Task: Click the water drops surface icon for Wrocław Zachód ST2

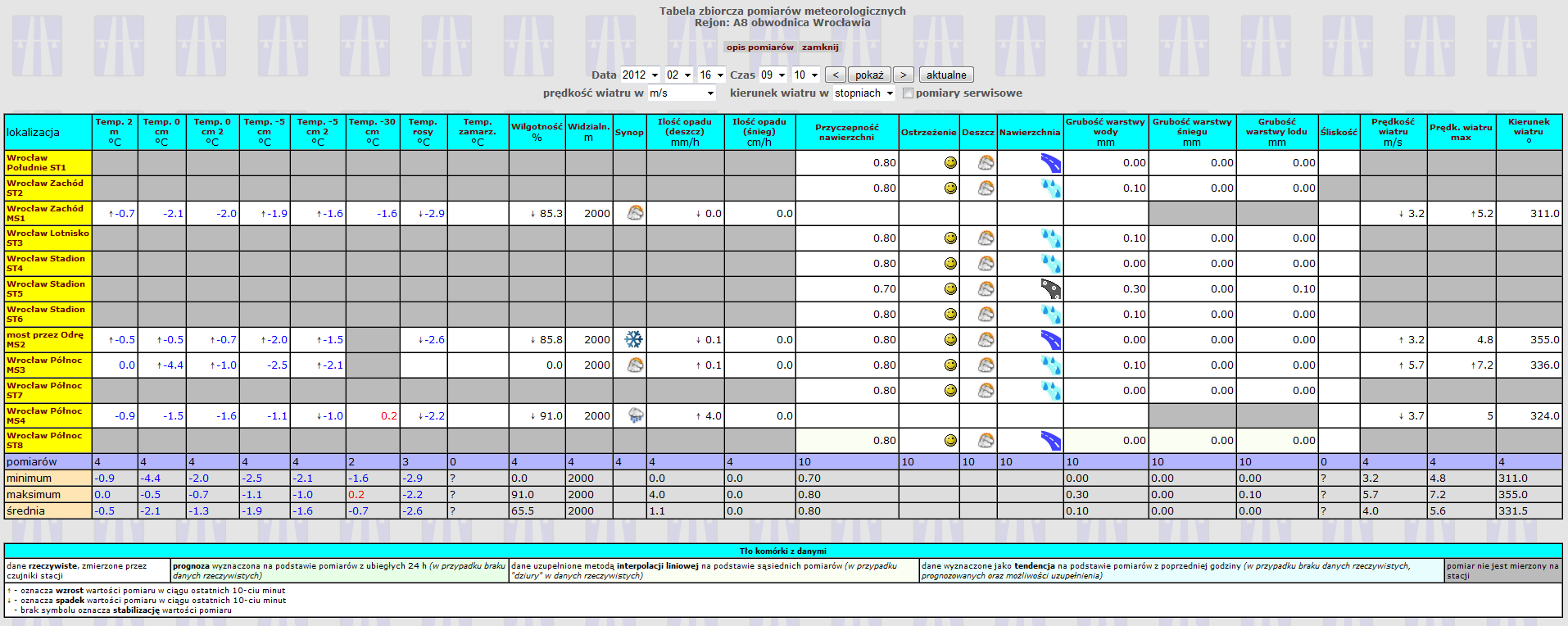Action: (1050, 188)
